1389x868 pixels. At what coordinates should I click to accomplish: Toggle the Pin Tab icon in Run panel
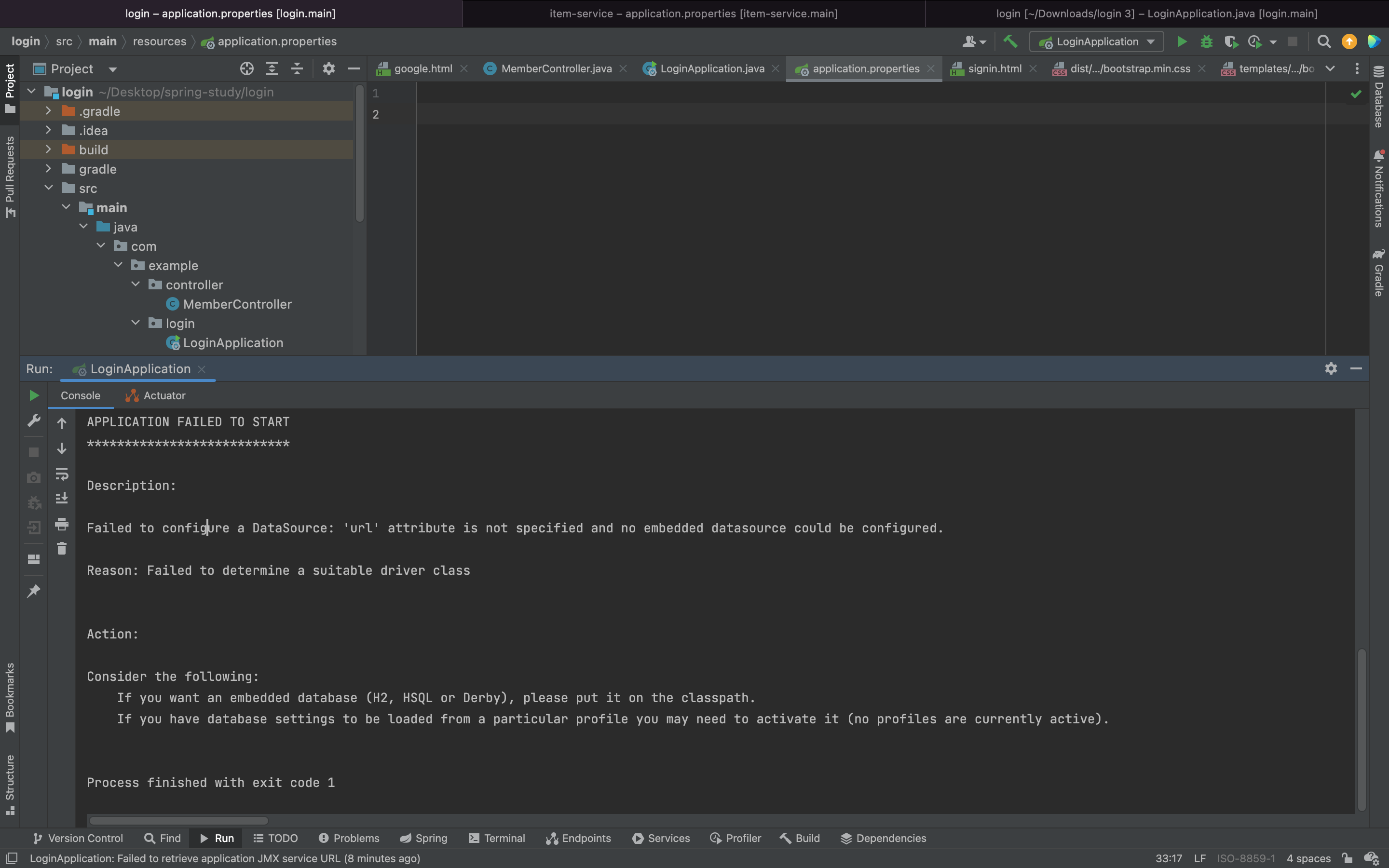point(34,591)
